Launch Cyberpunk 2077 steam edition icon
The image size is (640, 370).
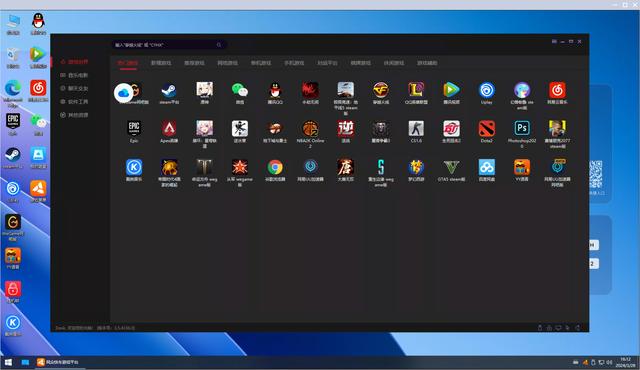[558, 129]
